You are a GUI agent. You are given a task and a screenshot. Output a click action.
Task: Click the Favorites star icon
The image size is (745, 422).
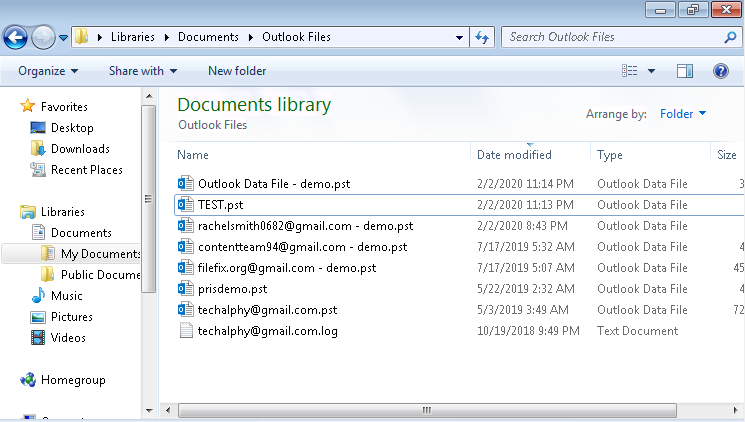tap(28, 106)
